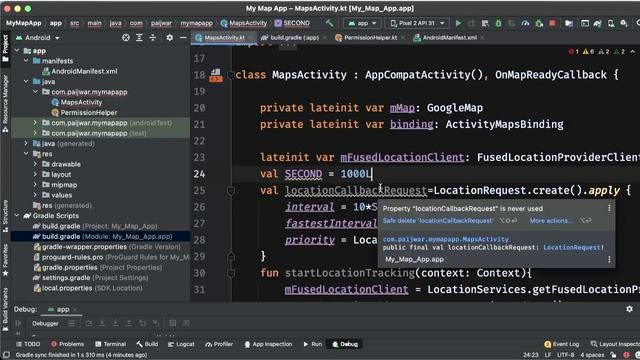
Task: Expand the drawable folder
Action: pyautogui.click(x=35, y=164)
